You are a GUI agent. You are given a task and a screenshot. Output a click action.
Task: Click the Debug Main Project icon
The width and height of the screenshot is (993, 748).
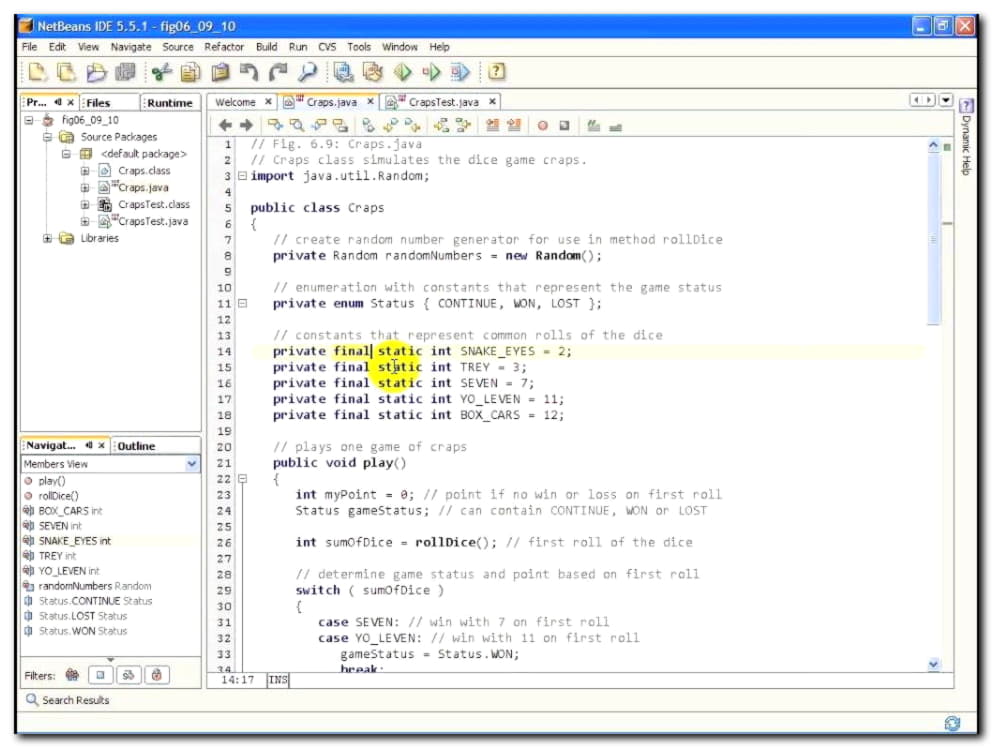coord(431,72)
